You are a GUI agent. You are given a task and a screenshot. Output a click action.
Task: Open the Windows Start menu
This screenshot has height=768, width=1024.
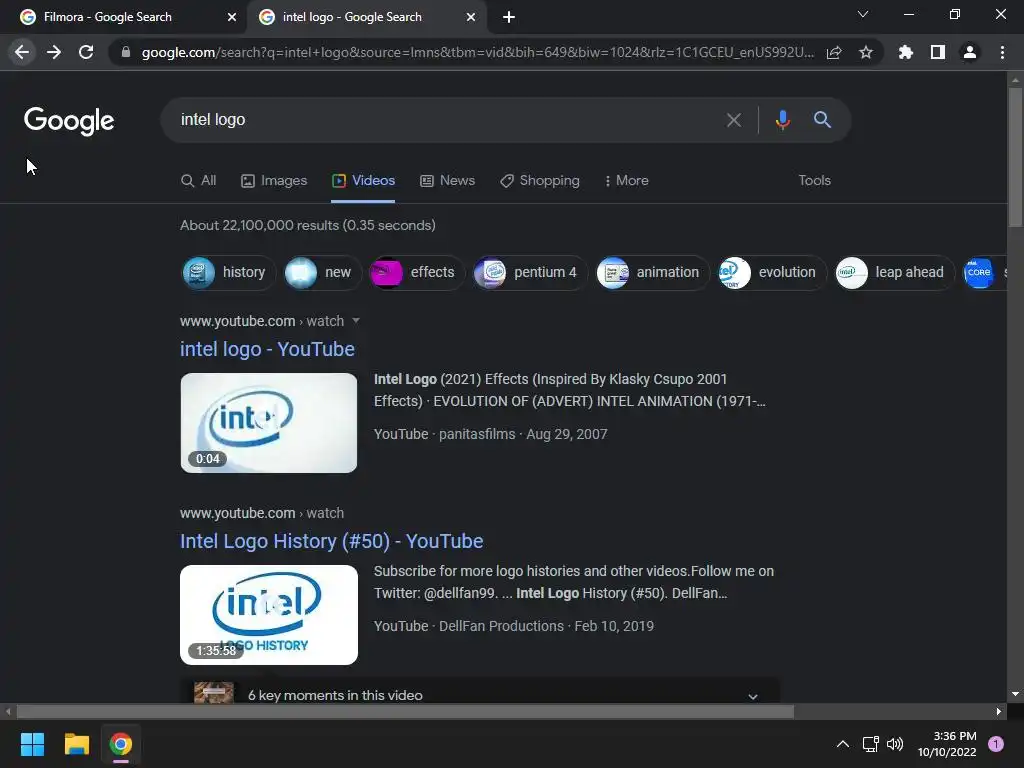click(32, 744)
